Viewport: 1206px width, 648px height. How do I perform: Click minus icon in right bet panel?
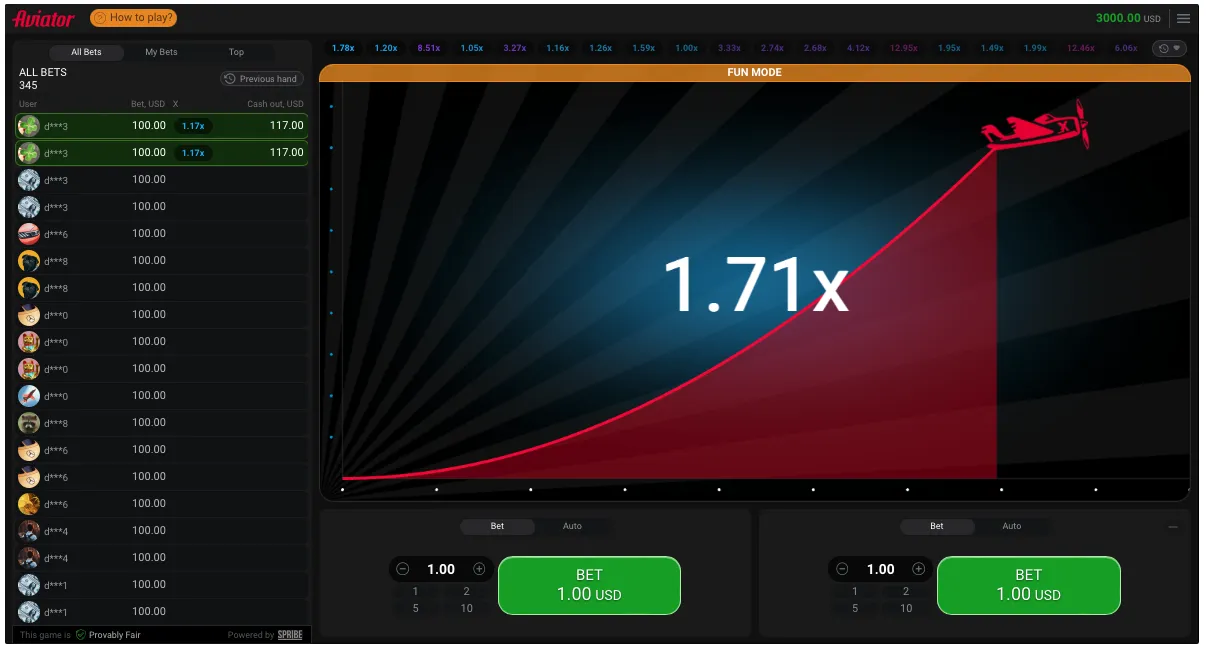(x=842, y=569)
